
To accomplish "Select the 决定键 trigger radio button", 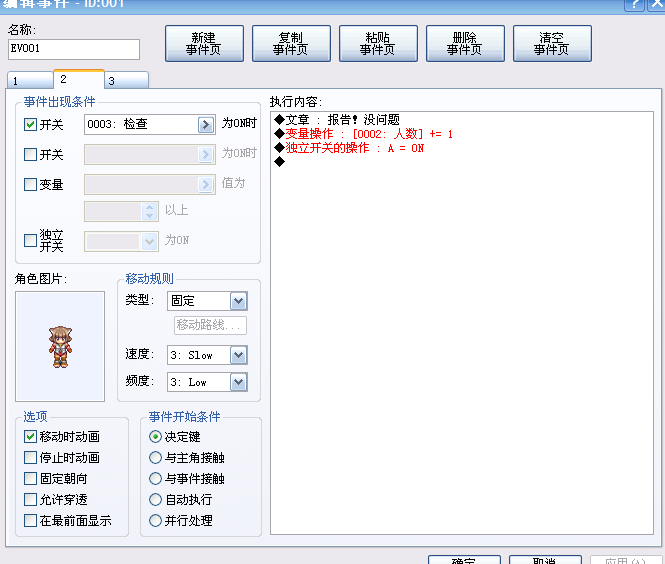I will pos(155,436).
